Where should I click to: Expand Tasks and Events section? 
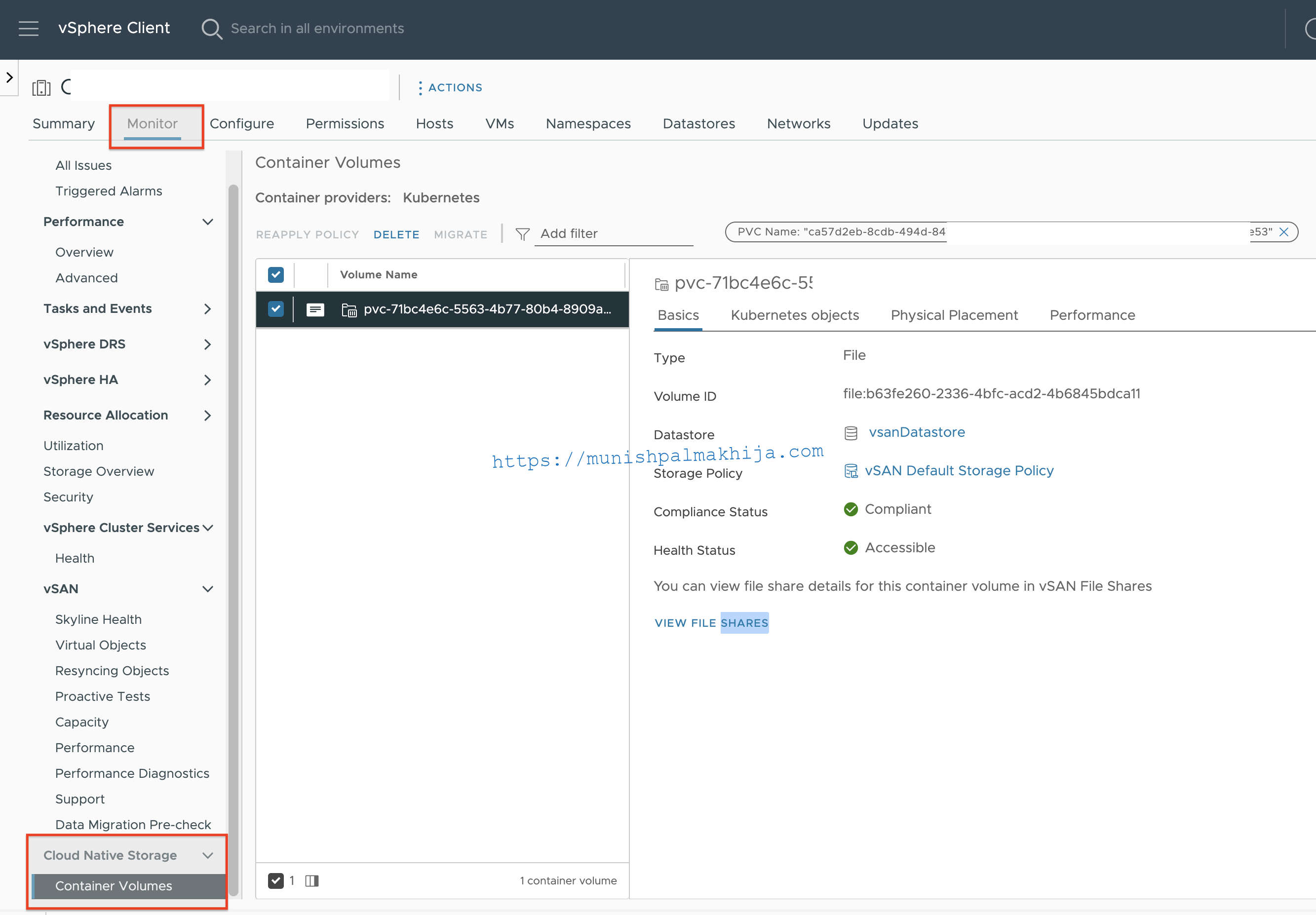207,309
